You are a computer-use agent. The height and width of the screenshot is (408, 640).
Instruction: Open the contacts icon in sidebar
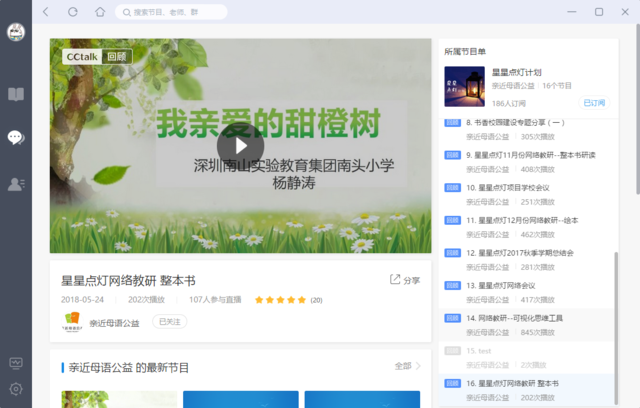tap(16, 183)
